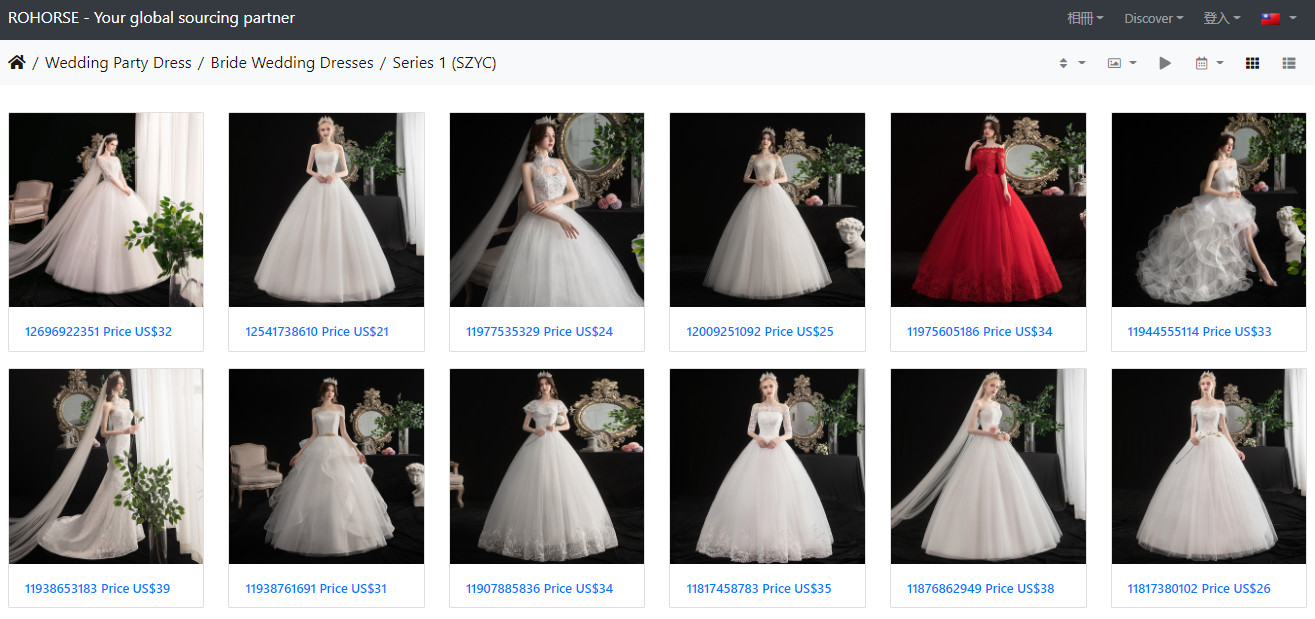Click the ROHORSE site brand title
This screenshot has height=619, width=1315.
pyautogui.click(x=151, y=18)
